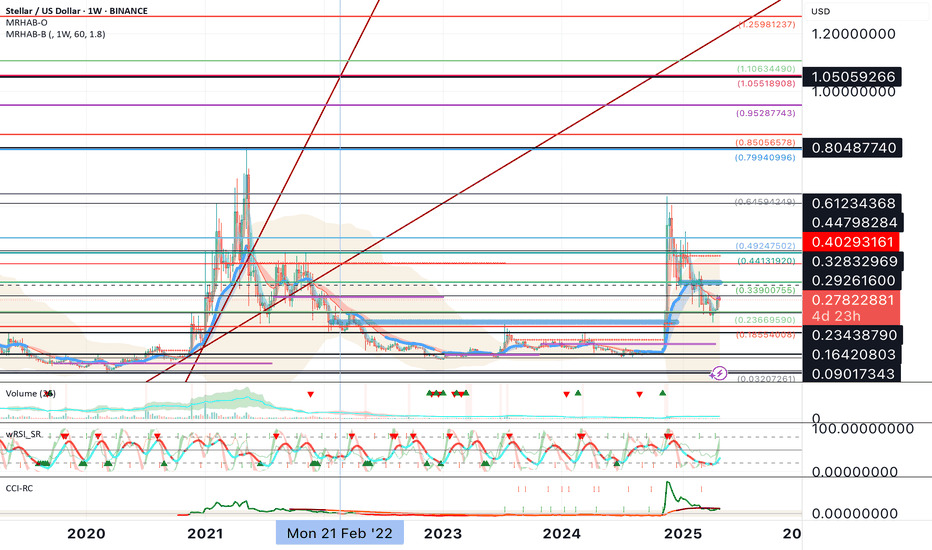
Task: Click the (0.23669590) level label
Action: pos(765,320)
